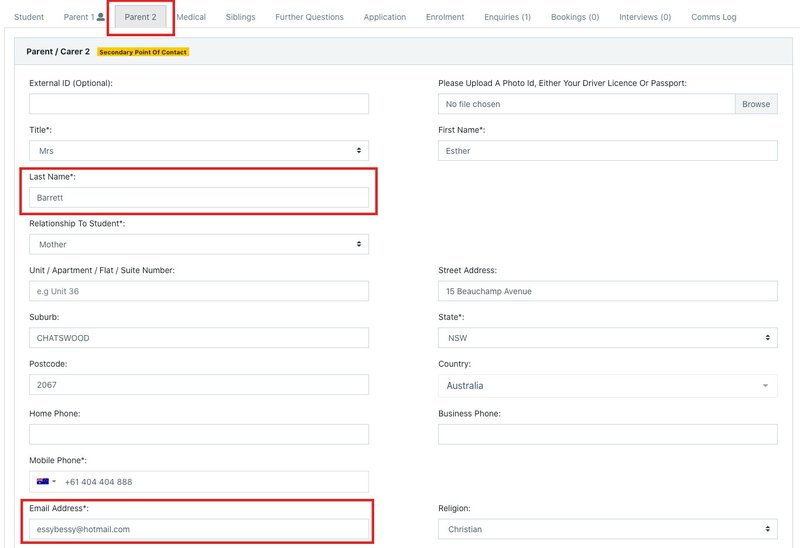The image size is (800, 548).
Task: Expand the State dropdown showing NSW
Action: [x=607, y=338]
